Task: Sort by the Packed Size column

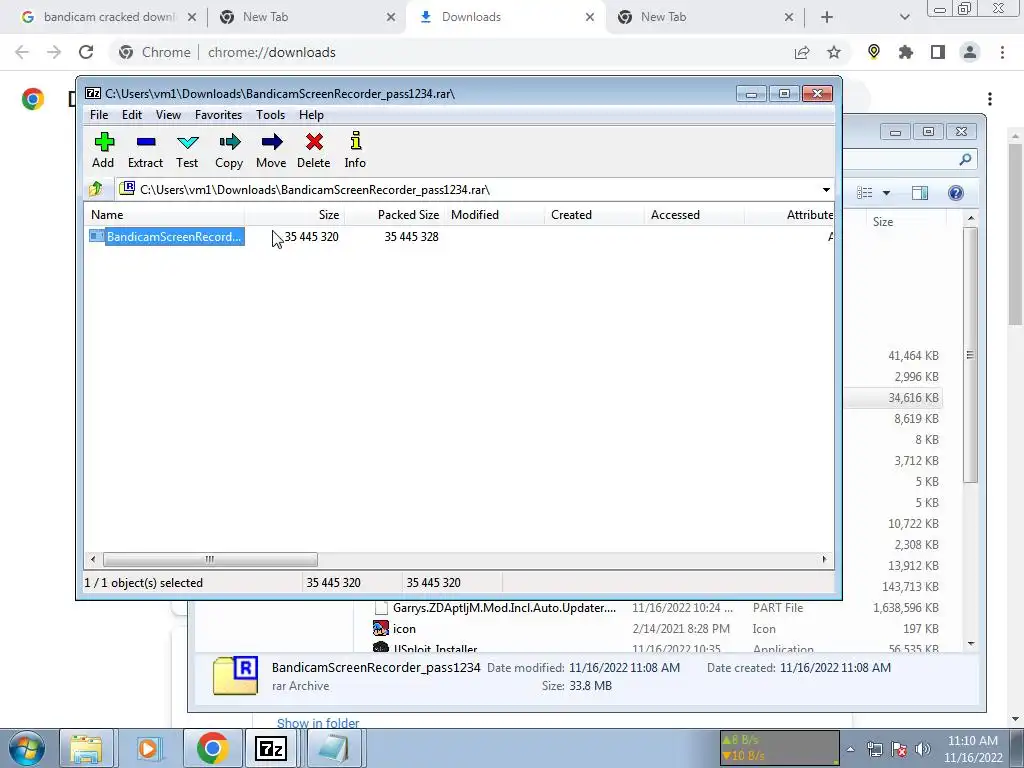Action: [x=394, y=215]
